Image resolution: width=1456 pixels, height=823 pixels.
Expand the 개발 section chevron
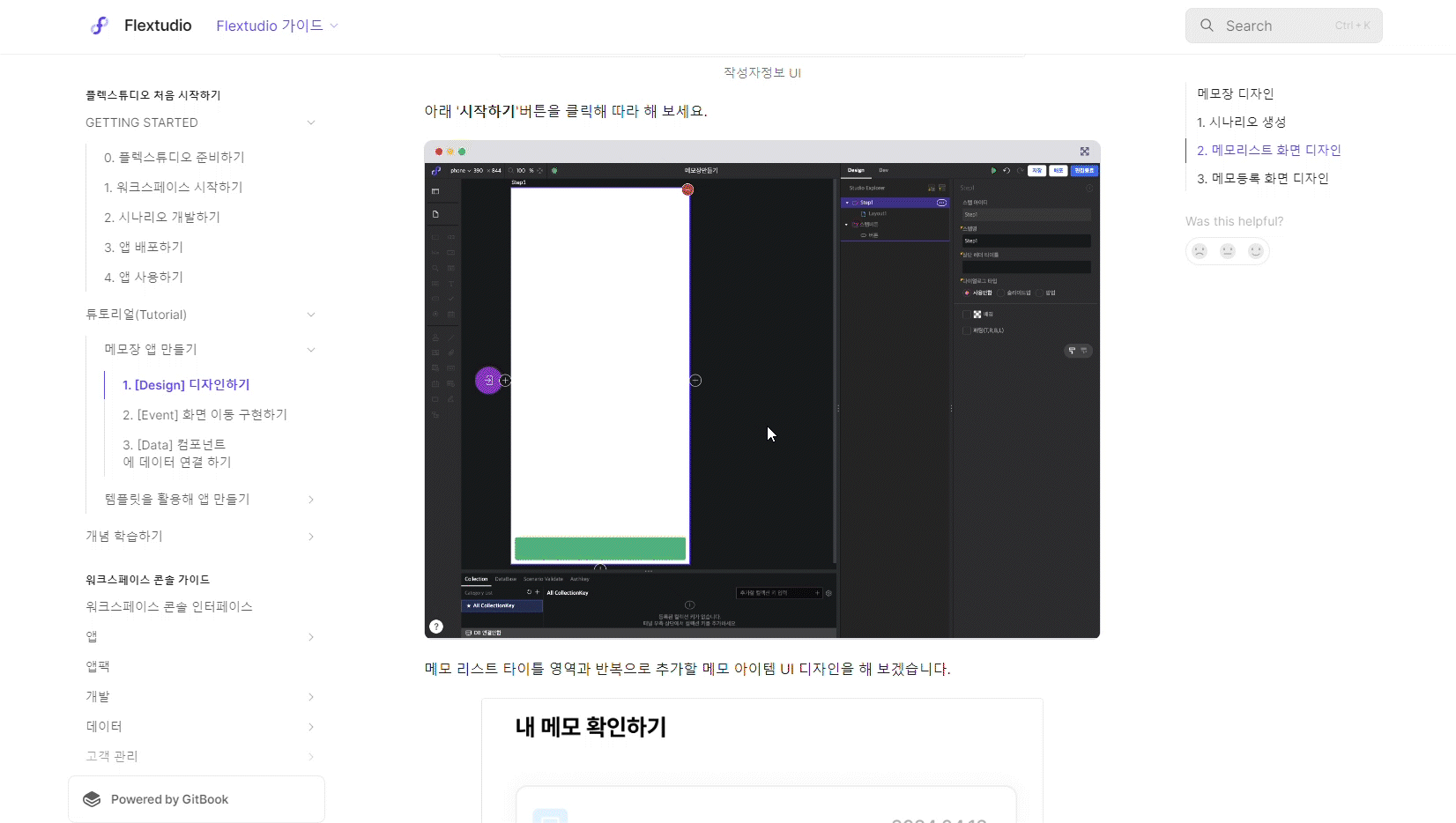(x=310, y=697)
